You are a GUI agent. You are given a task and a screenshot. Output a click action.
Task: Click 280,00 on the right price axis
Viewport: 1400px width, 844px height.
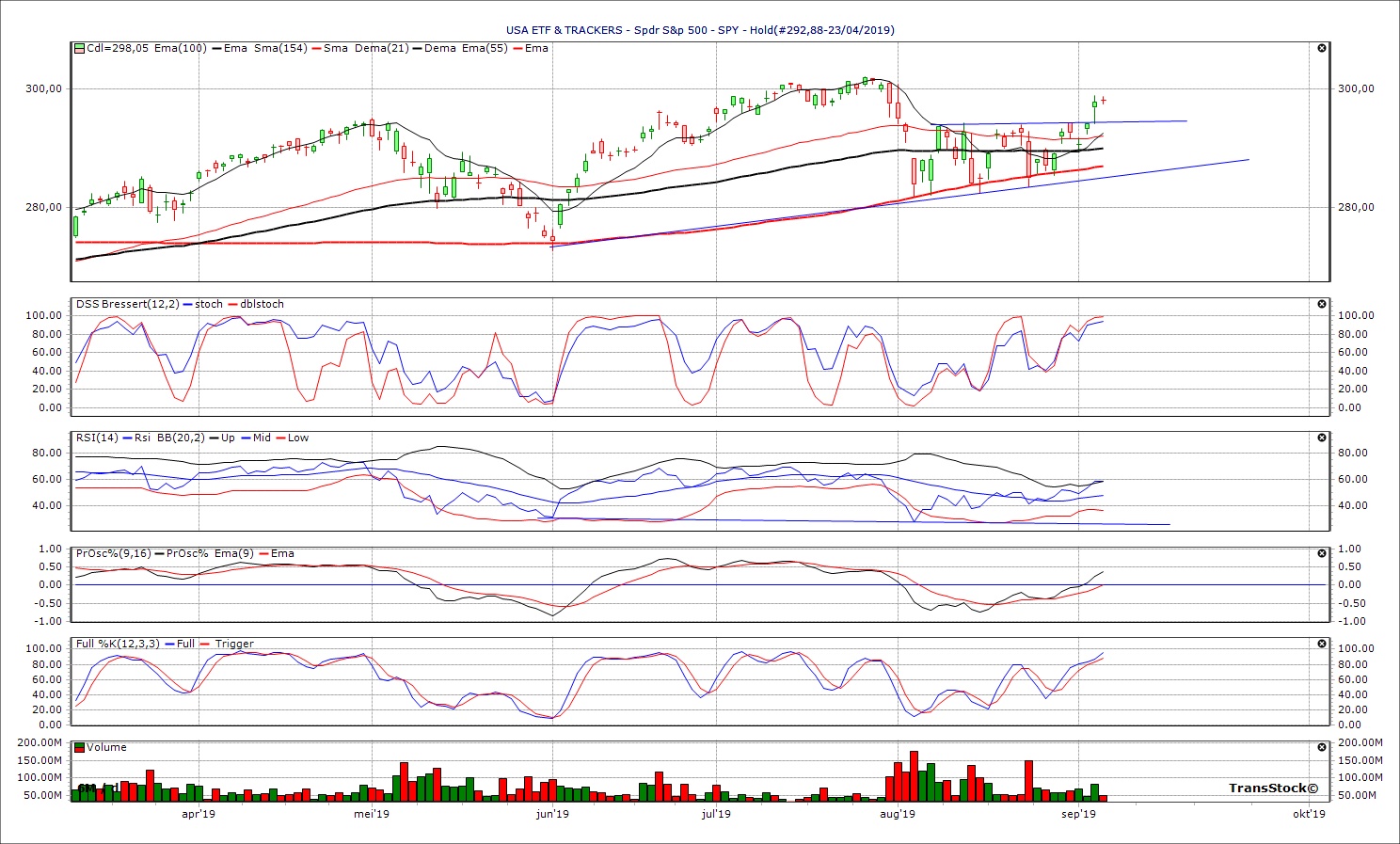coord(1357,207)
